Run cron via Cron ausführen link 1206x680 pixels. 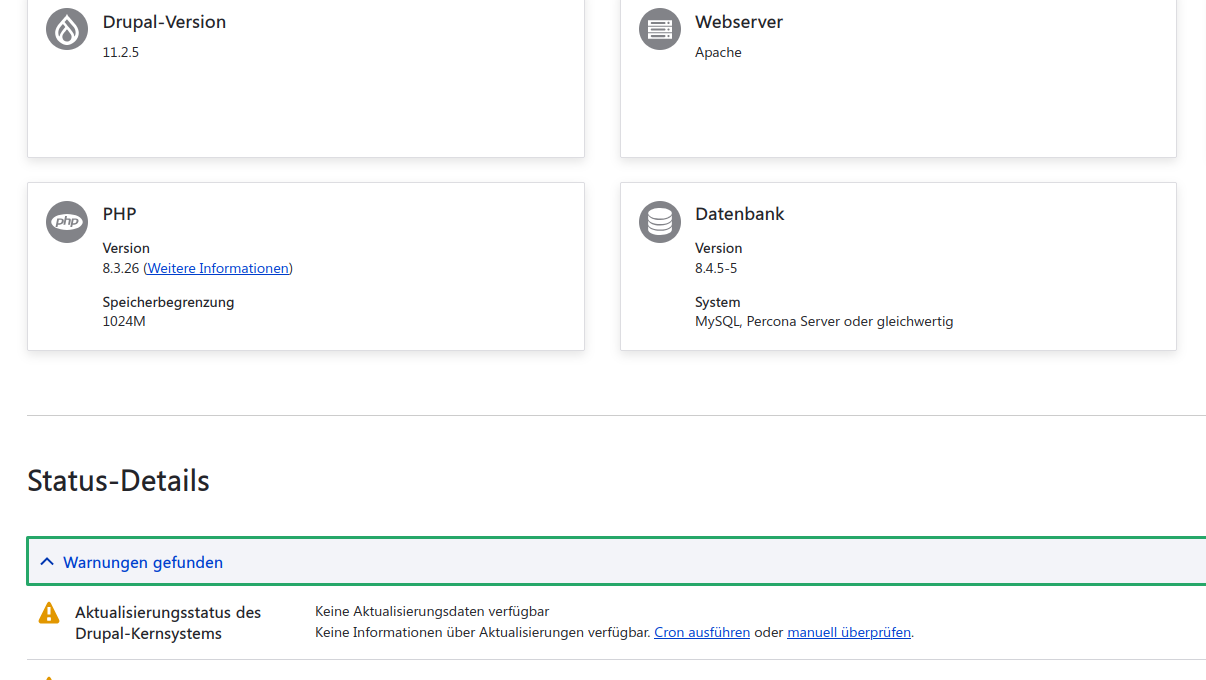[701, 632]
